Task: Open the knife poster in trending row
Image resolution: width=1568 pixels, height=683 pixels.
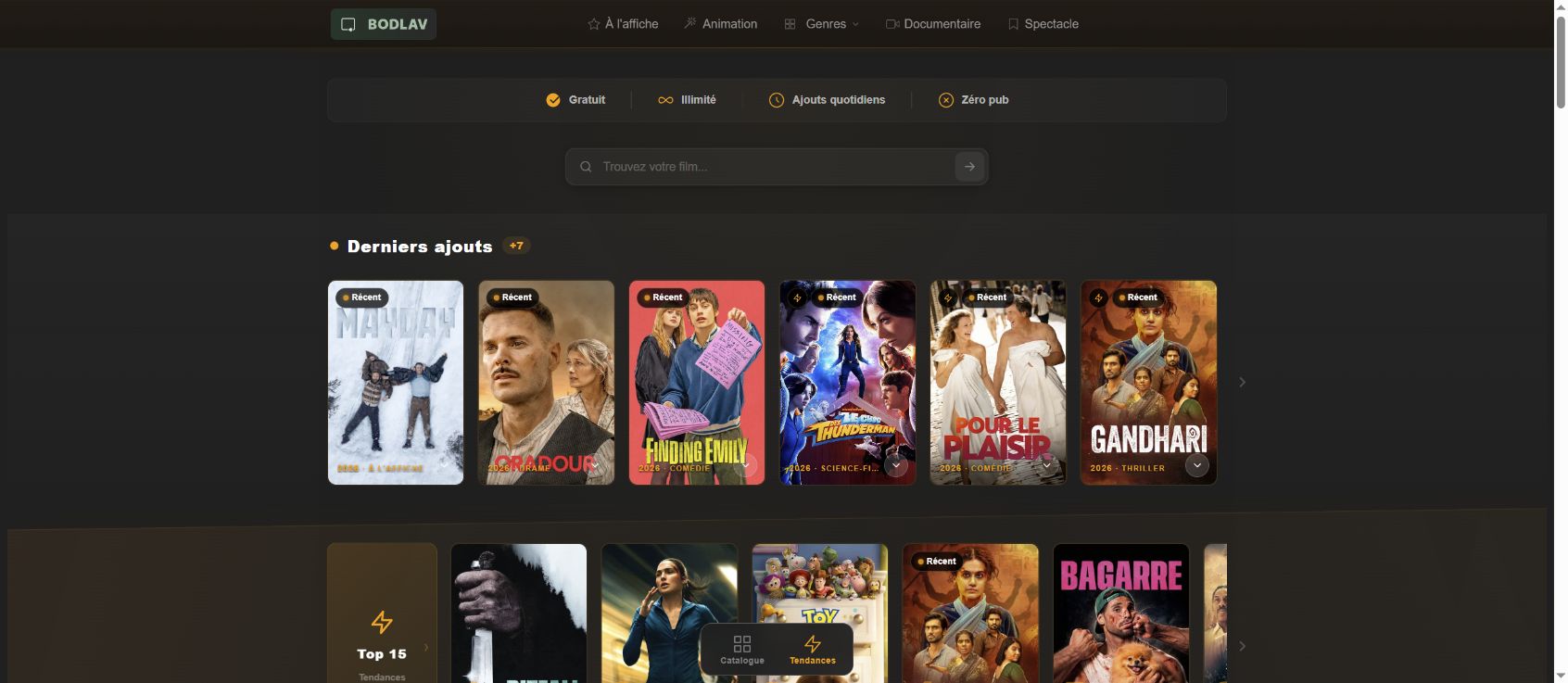Action: click(x=519, y=613)
